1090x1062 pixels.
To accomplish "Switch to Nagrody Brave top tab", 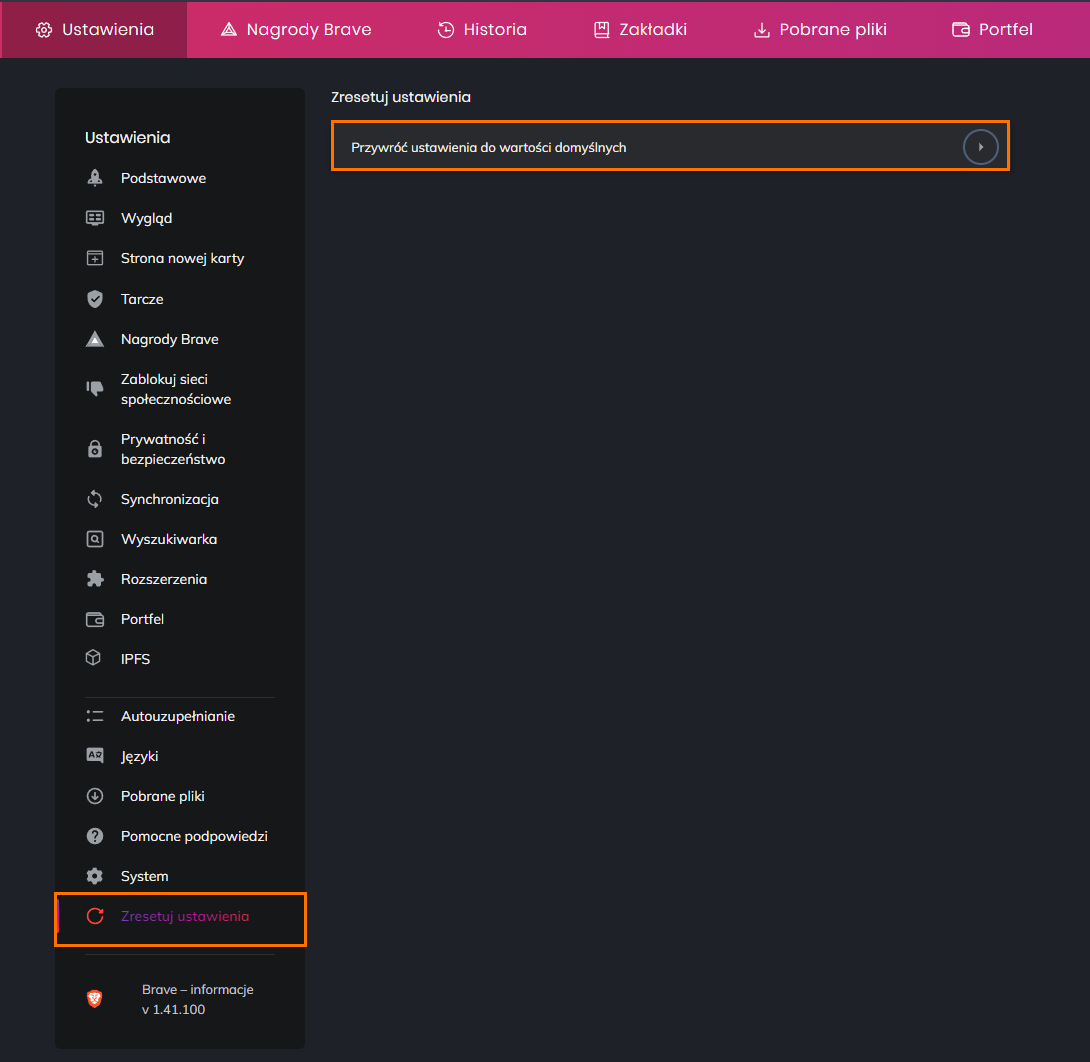I will click(295, 29).
